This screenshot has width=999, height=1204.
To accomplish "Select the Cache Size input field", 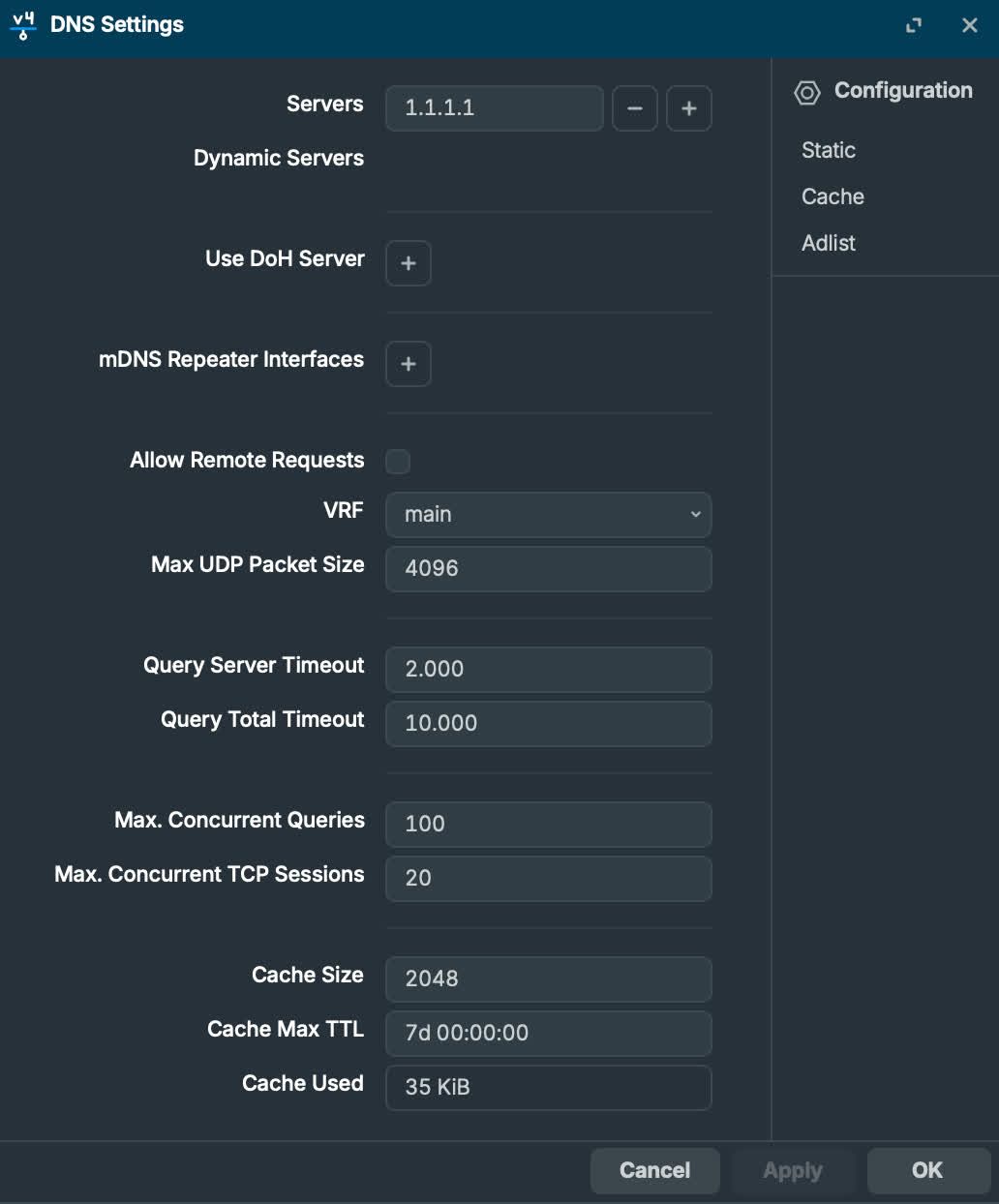I will (x=548, y=979).
